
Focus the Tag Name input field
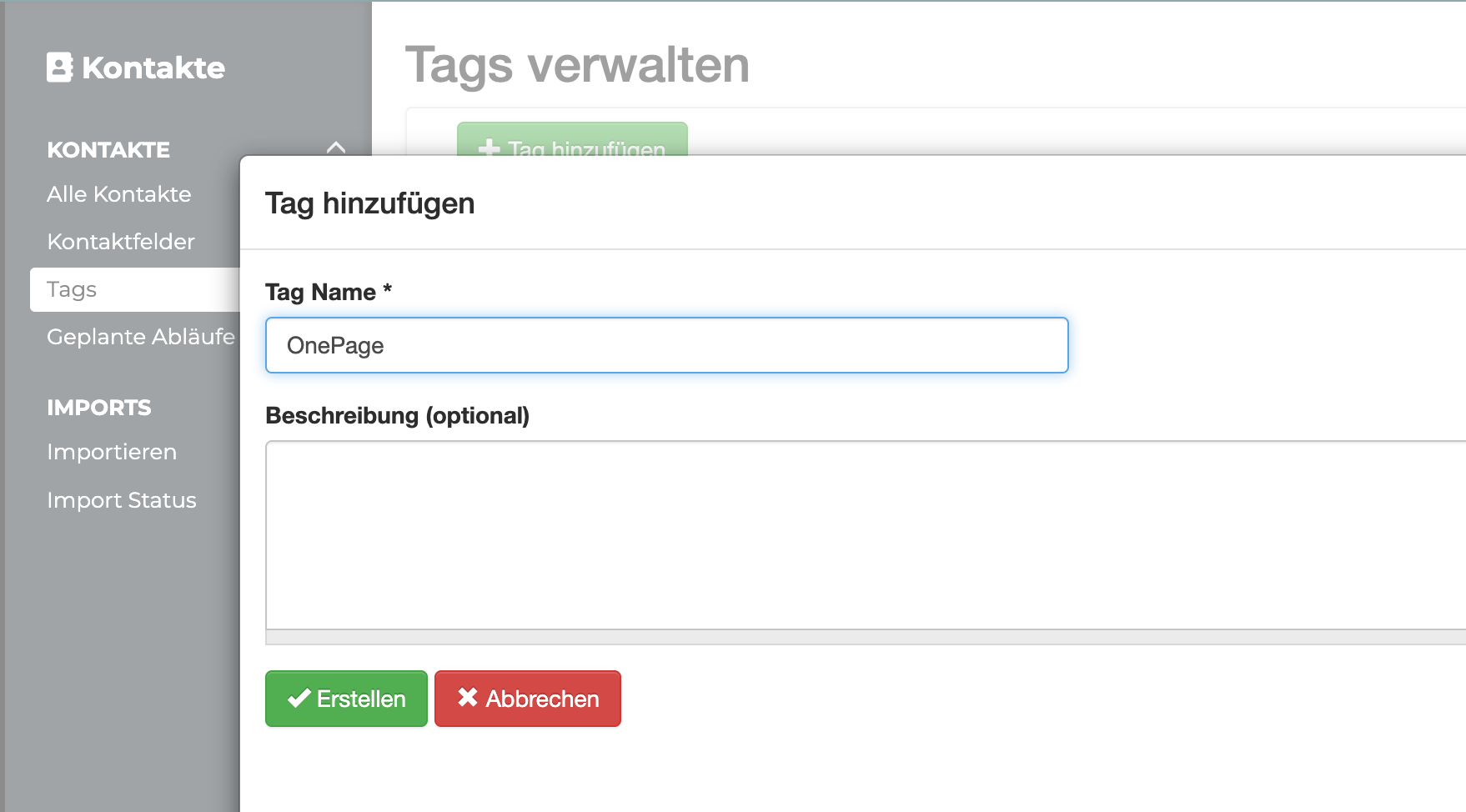click(666, 345)
